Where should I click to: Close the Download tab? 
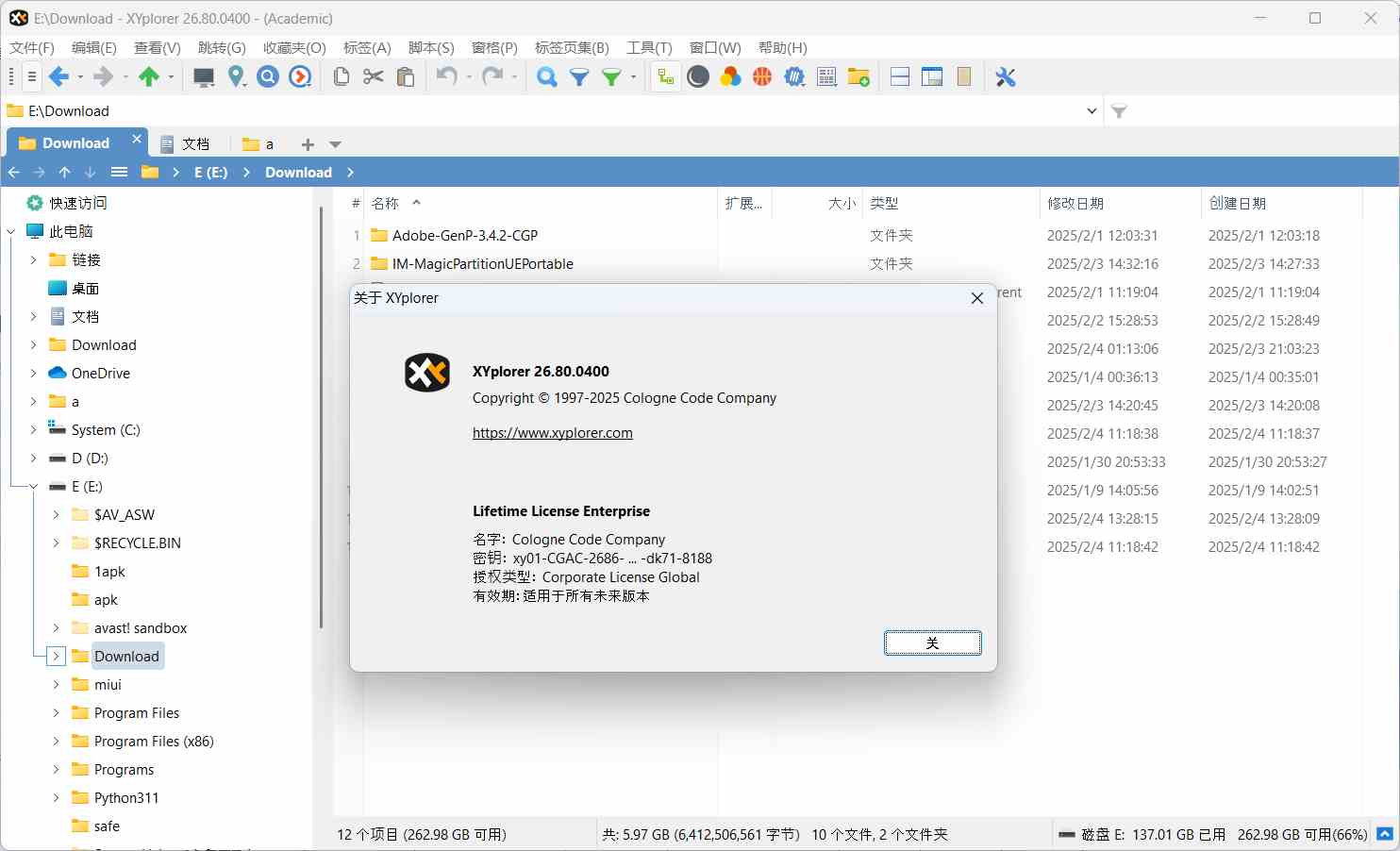click(x=137, y=139)
